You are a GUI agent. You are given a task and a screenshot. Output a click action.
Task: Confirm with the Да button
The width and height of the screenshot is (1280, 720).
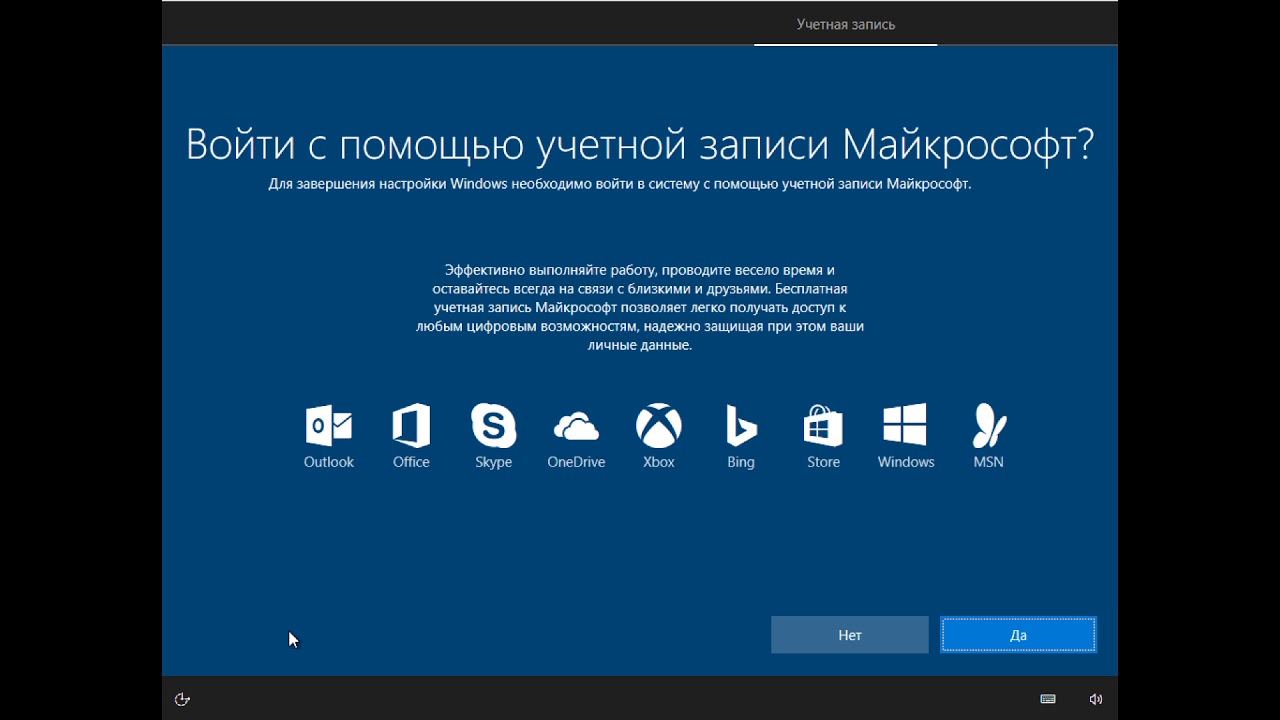click(1018, 635)
